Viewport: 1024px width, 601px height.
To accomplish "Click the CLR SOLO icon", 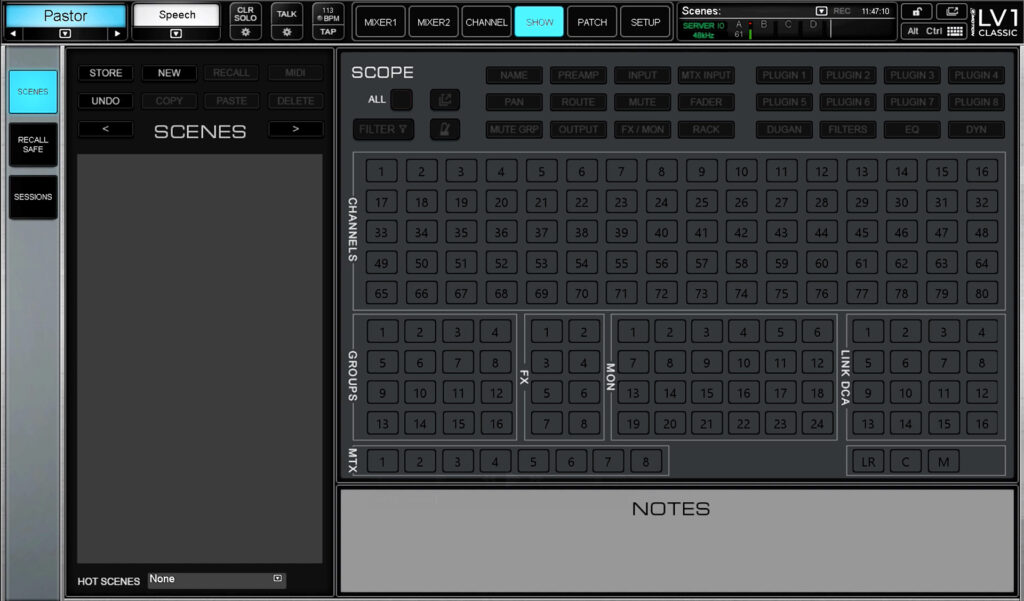I will coord(244,14).
